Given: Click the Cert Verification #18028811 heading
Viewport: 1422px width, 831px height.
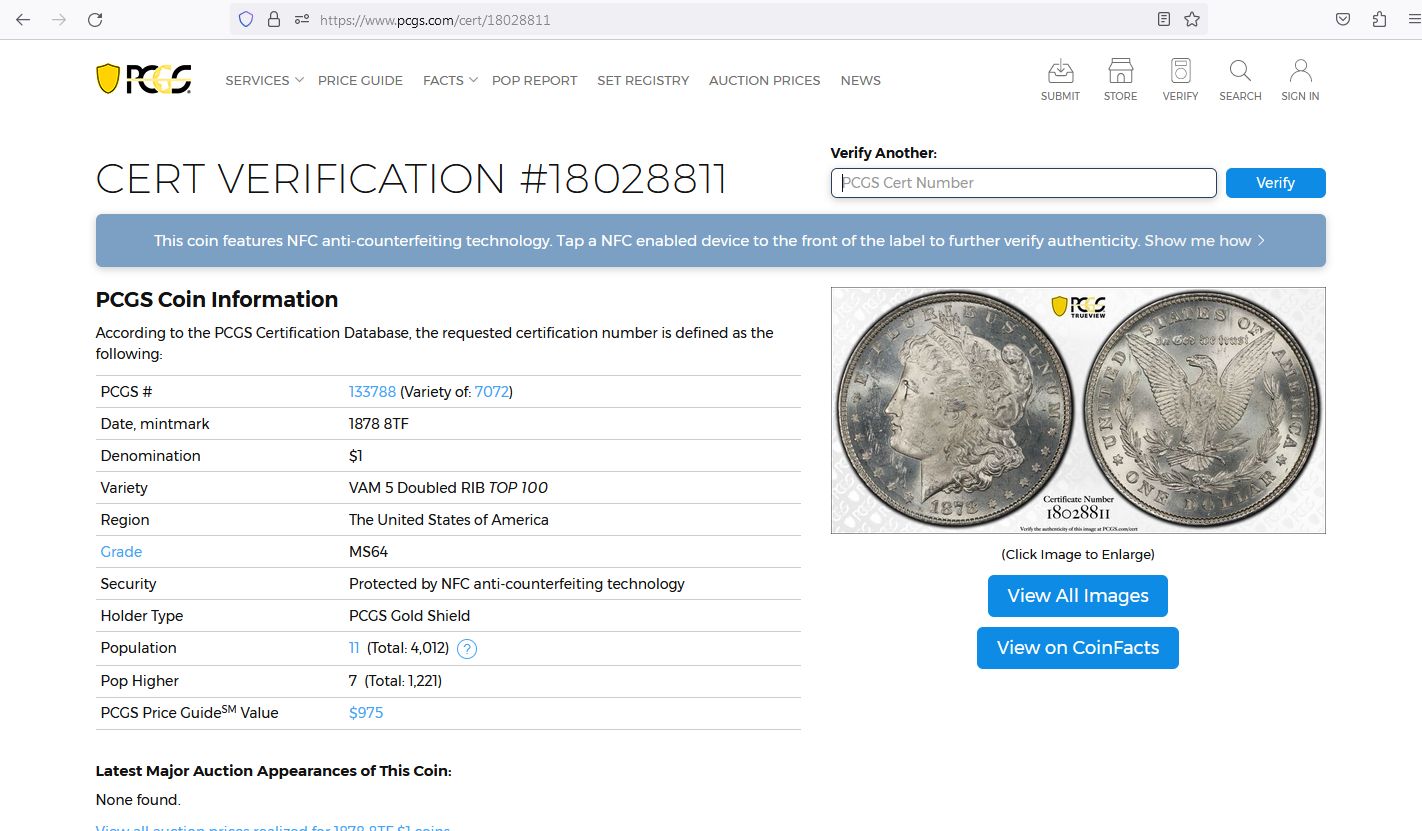Looking at the screenshot, I should pyautogui.click(x=411, y=179).
